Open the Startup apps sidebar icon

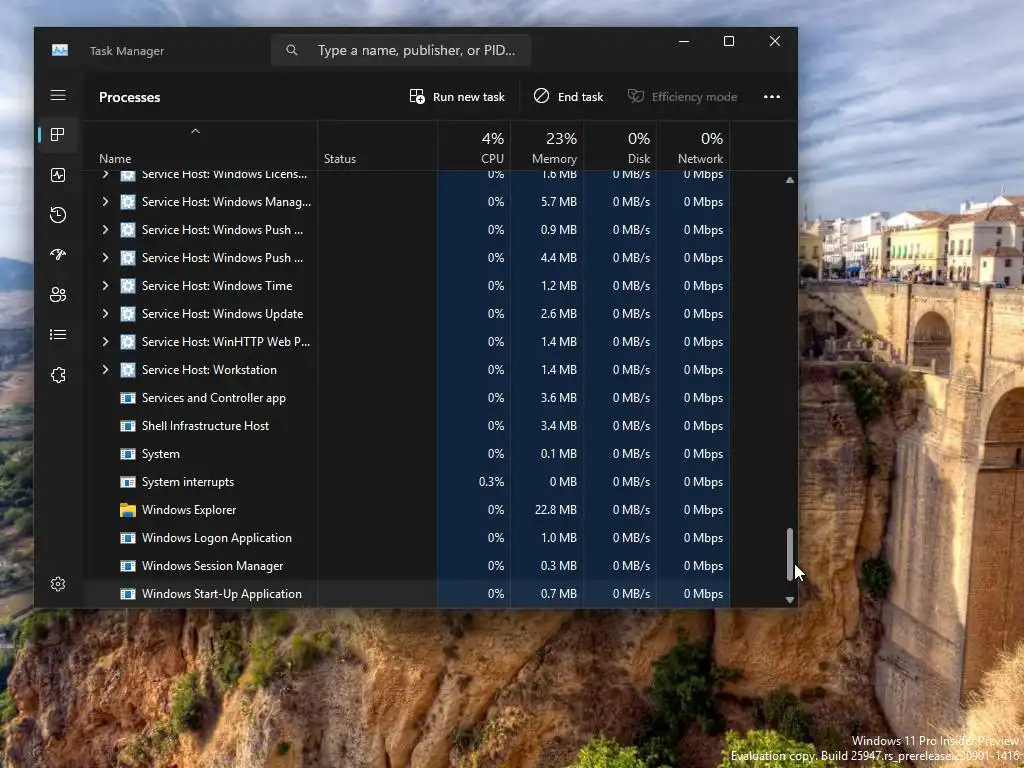[58, 255]
